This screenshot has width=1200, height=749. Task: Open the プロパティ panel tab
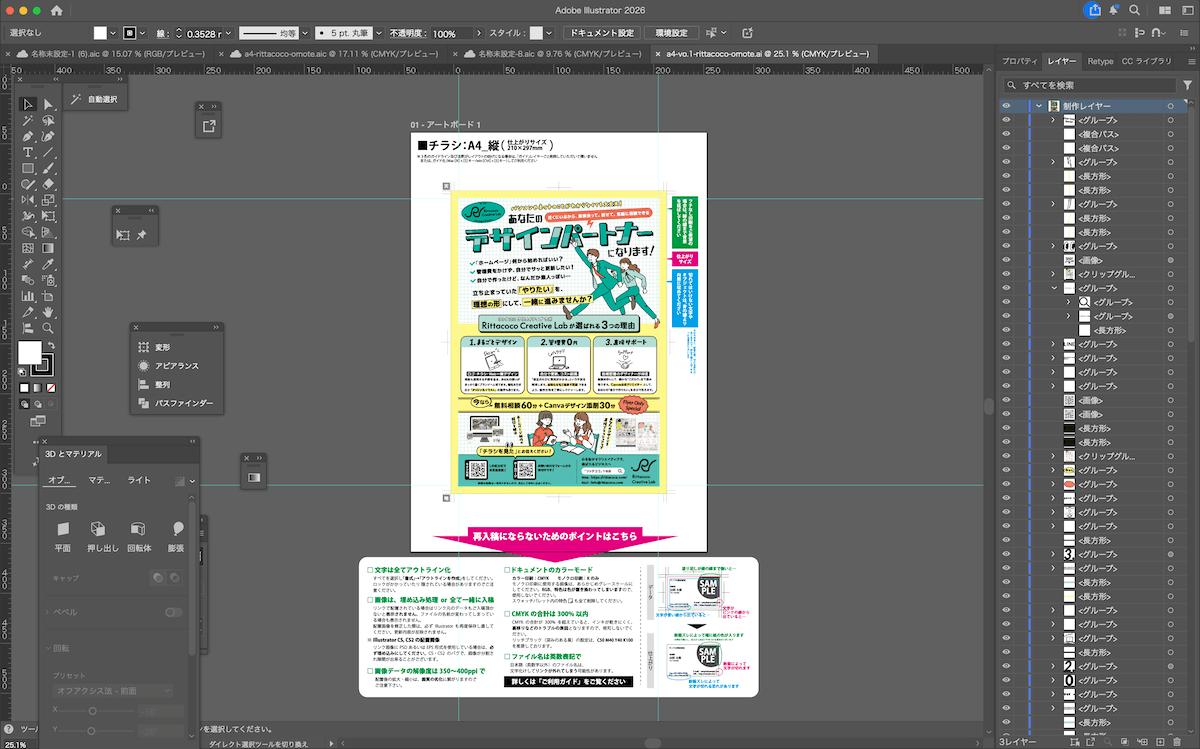point(1019,61)
